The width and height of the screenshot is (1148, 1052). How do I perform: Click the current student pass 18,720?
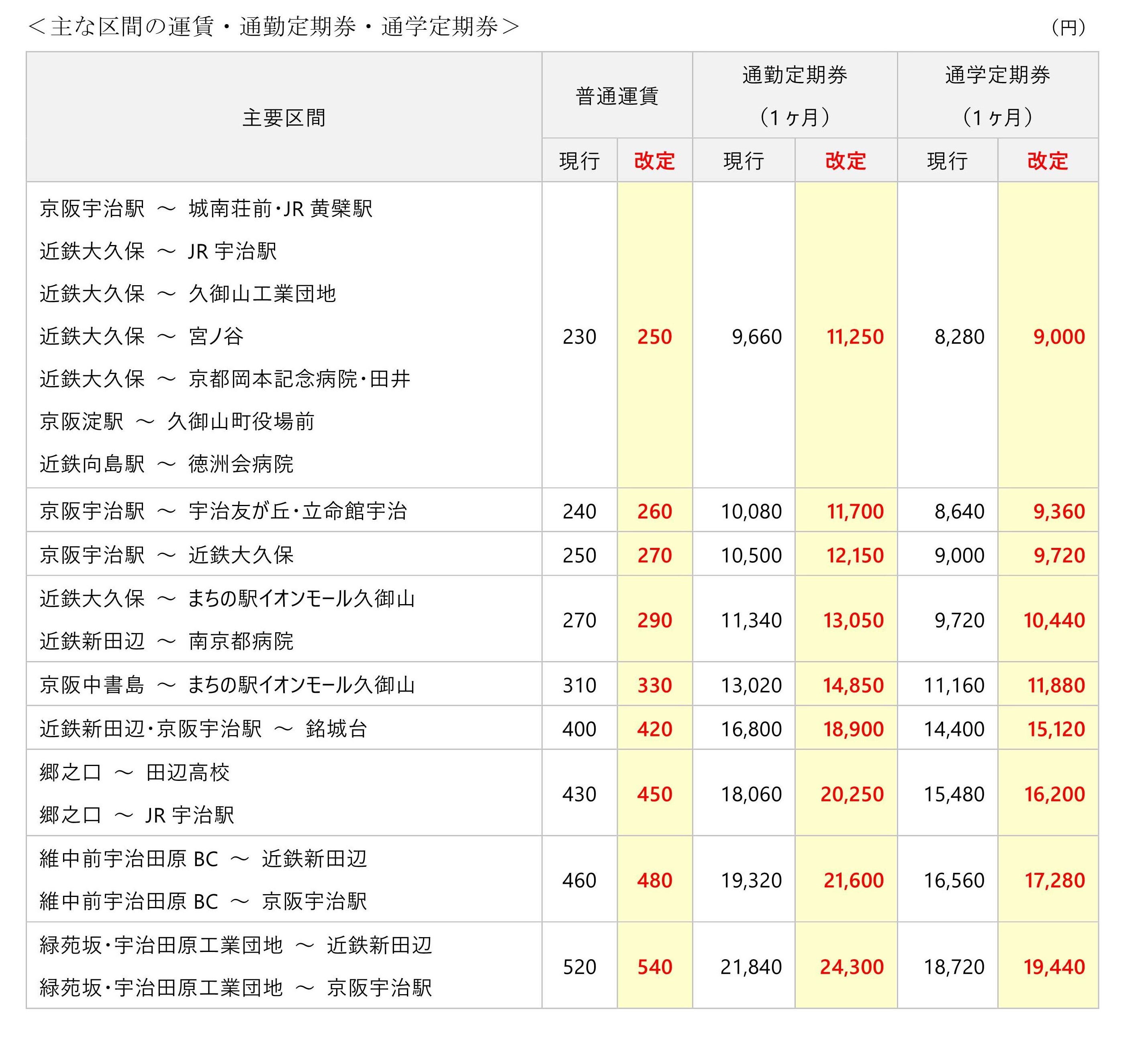(954, 967)
